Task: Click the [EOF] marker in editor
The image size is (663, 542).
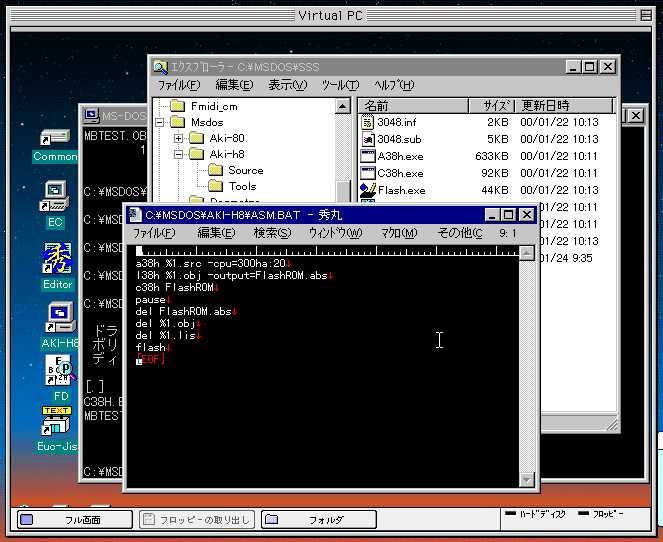Action: [x=151, y=359]
